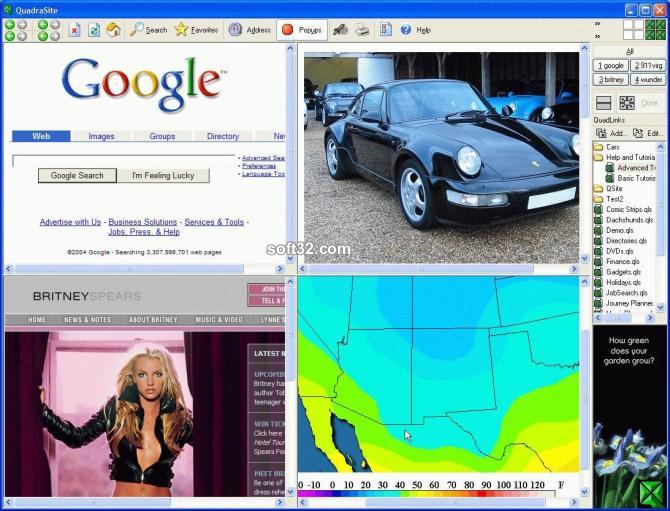Open the Groups tab on Google

pyautogui.click(x=162, y=136)
